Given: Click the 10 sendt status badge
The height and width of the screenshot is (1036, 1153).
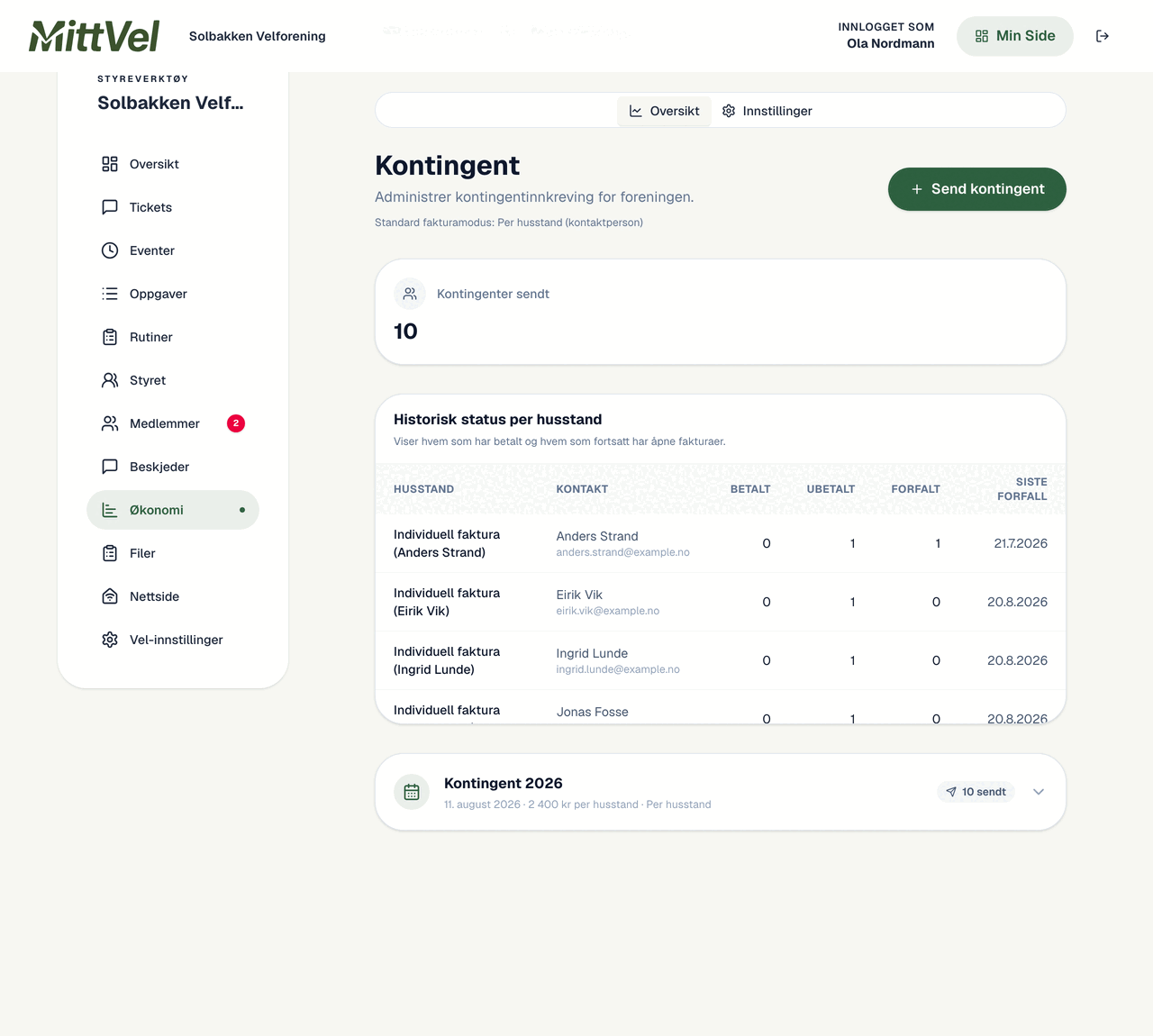Looking at the screenshot, I should pos(976,792).
